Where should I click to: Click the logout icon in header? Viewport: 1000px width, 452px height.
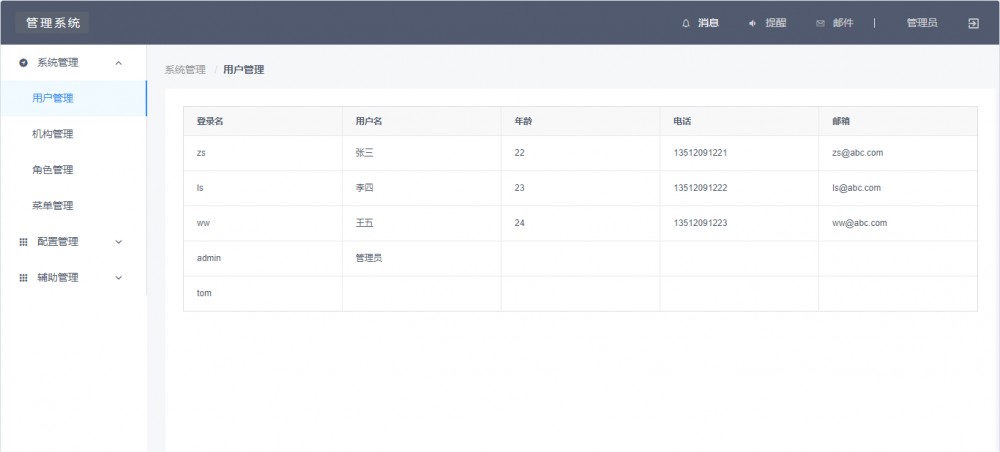pyautogui.click(x=973, y=24)
